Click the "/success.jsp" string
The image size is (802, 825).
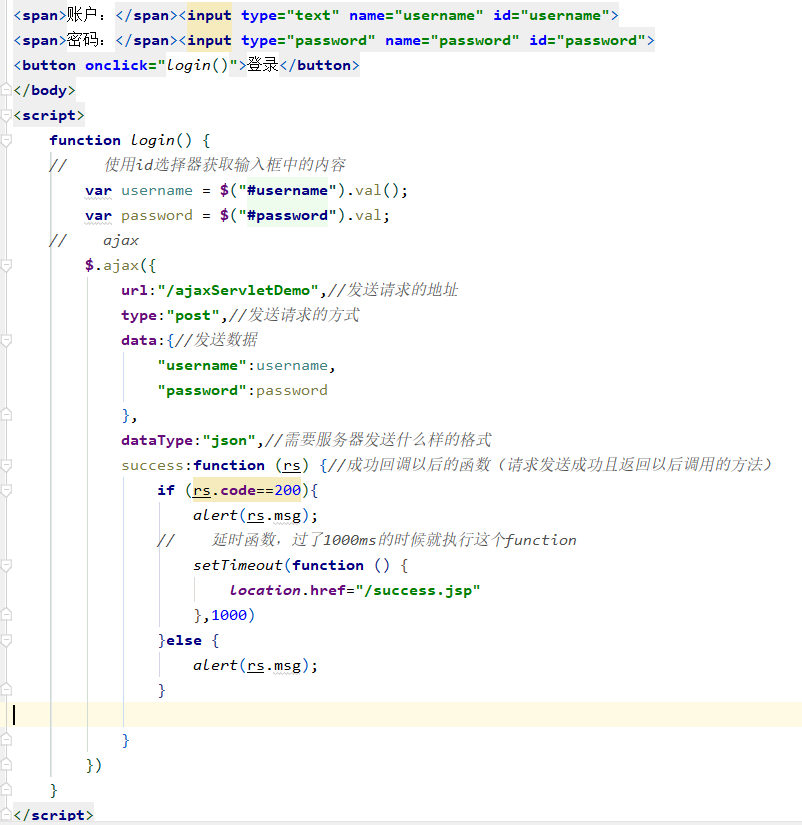pos(418,590)
